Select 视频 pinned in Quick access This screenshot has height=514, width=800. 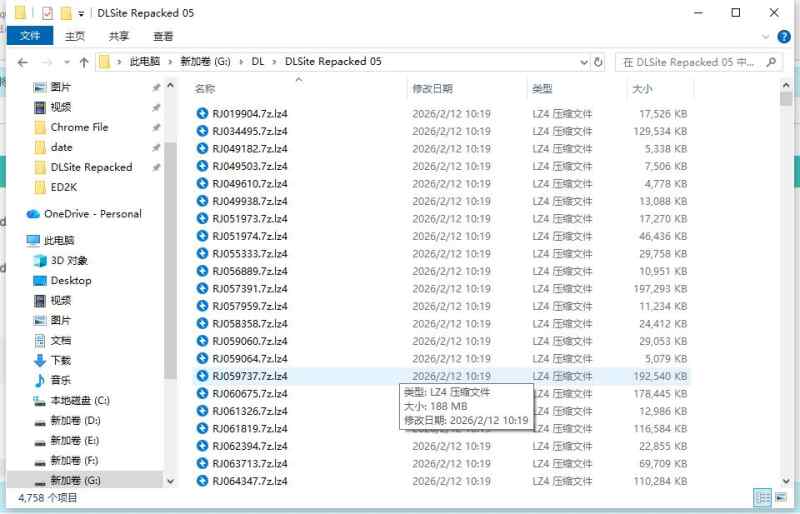(x=61, y=107)
